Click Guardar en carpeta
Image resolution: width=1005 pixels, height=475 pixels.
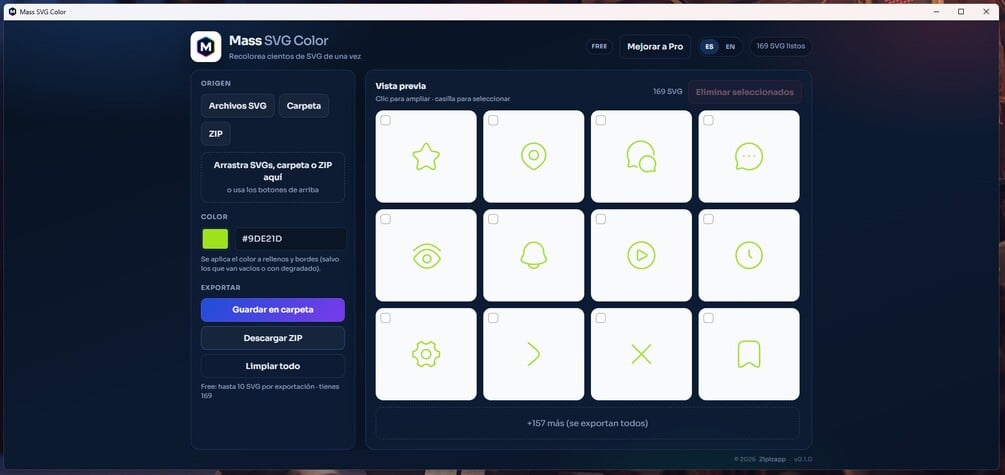point(272,310)
